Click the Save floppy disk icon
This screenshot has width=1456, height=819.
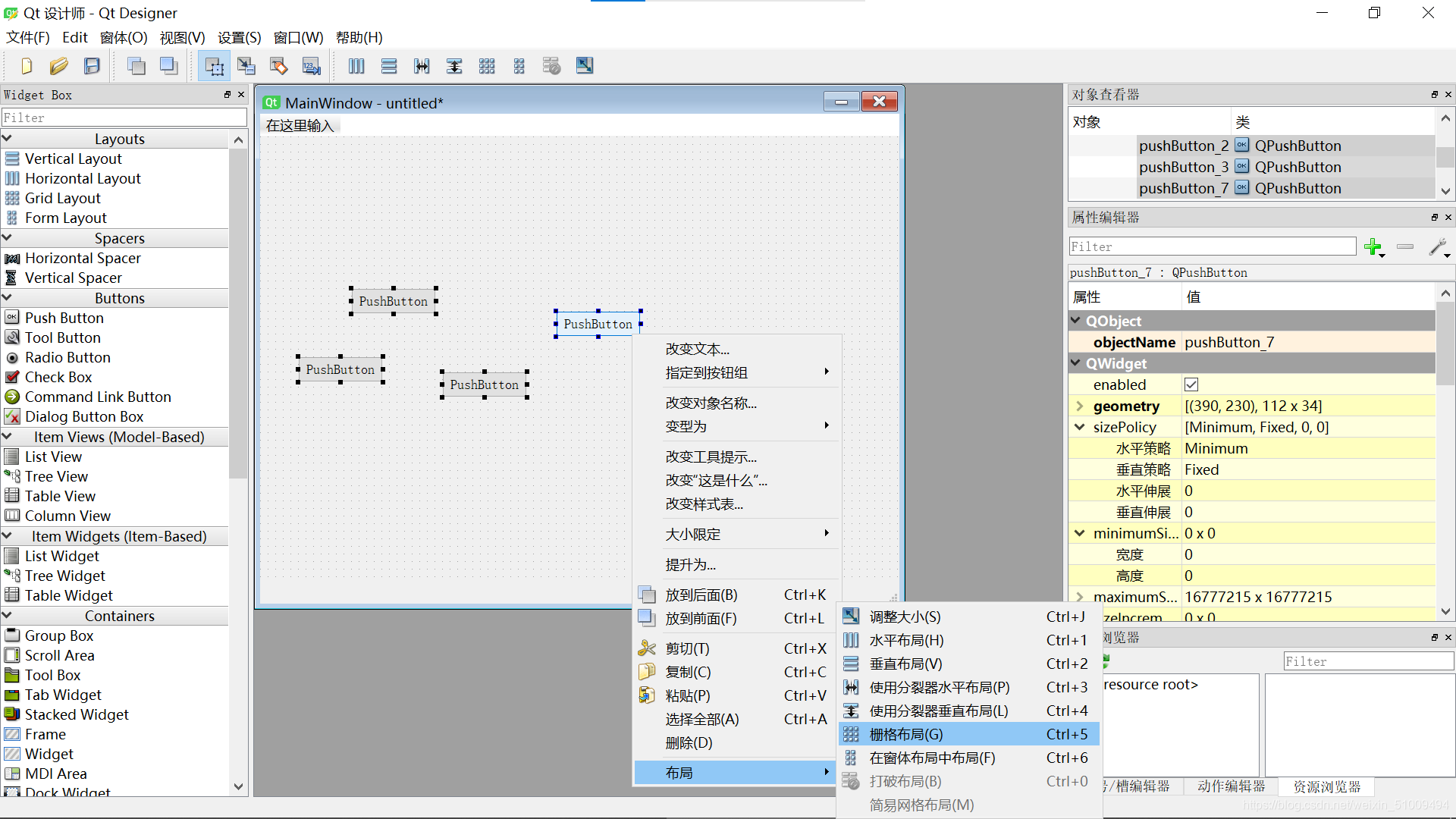[92, 66]
